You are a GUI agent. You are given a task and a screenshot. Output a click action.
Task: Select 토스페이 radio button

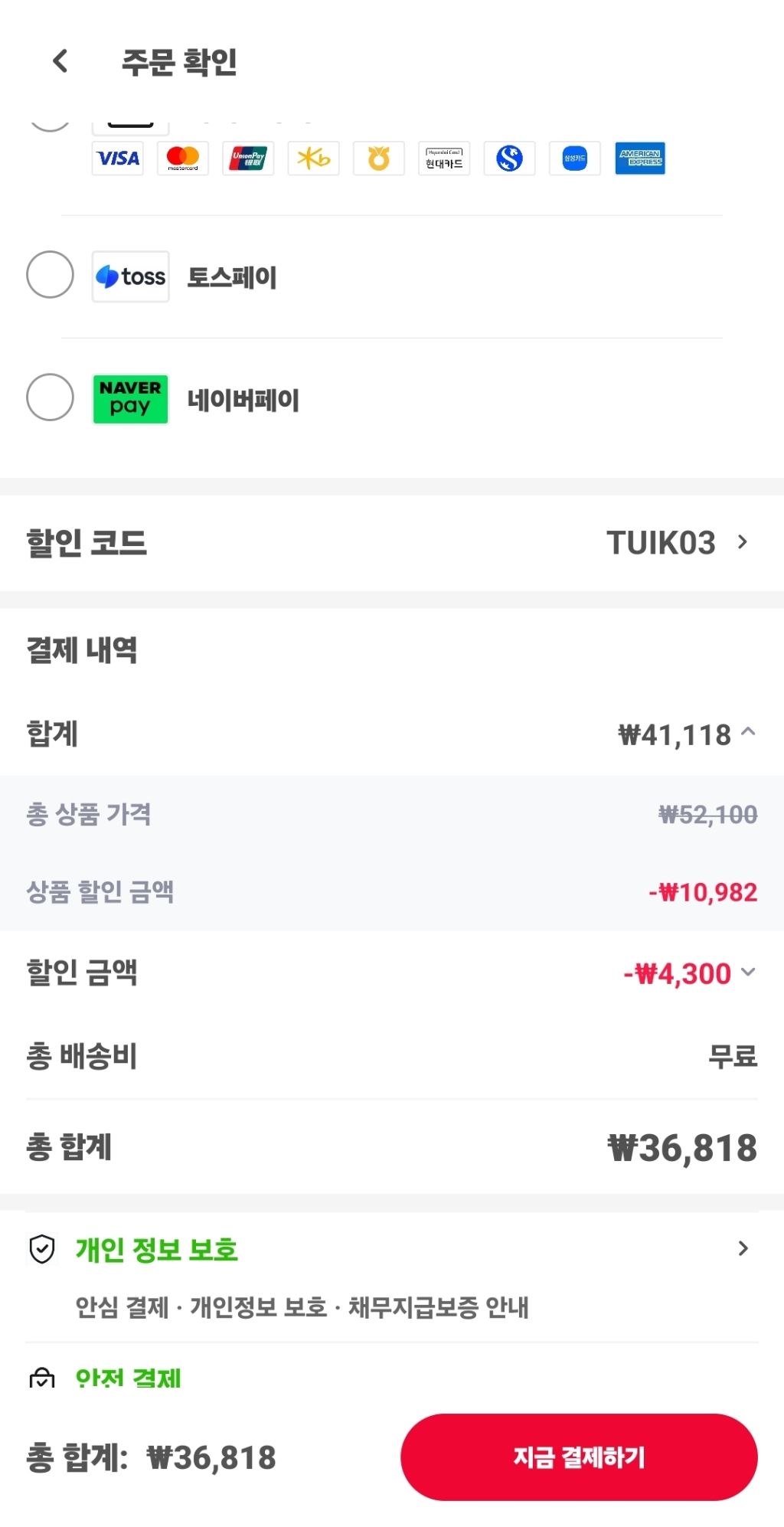50,275
